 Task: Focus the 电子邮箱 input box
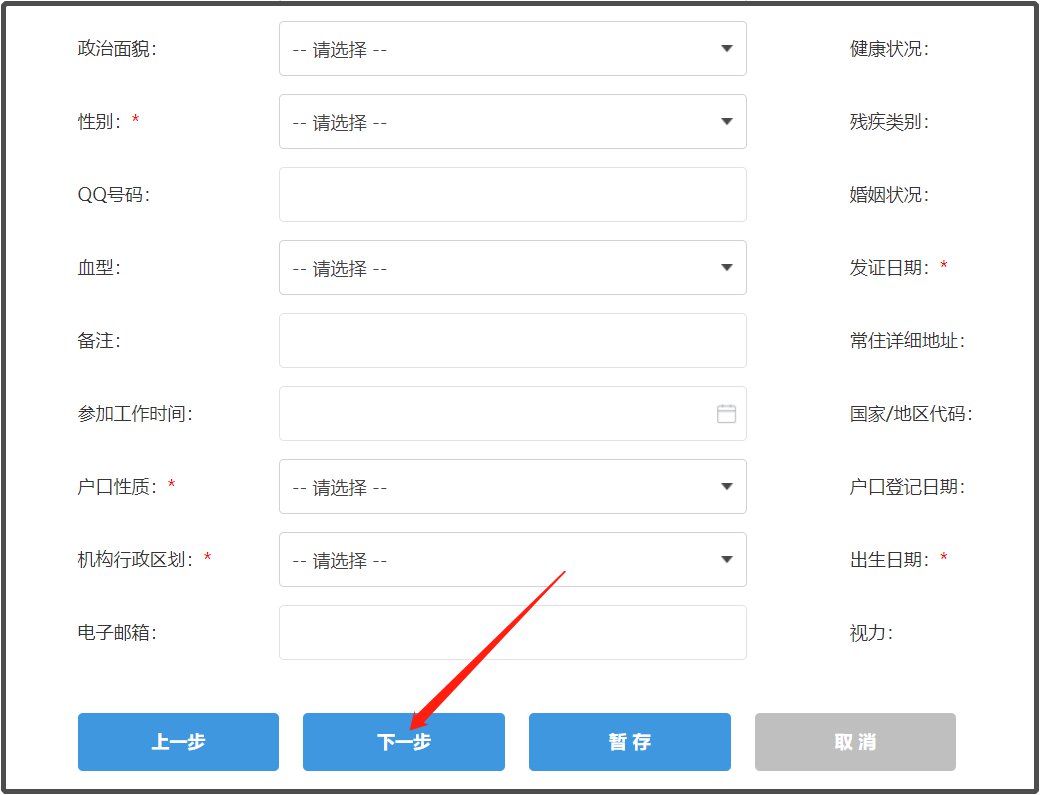pos(512,633)
